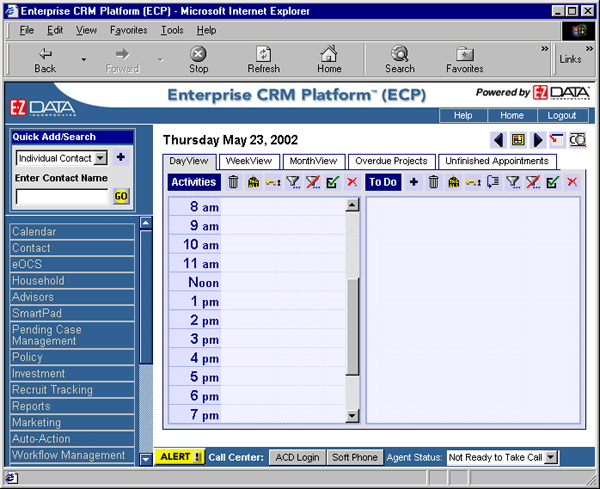The width and height of the screenshot is (600, 489).
Task: Click the yellow GO button
Action: tap(121, 196)
